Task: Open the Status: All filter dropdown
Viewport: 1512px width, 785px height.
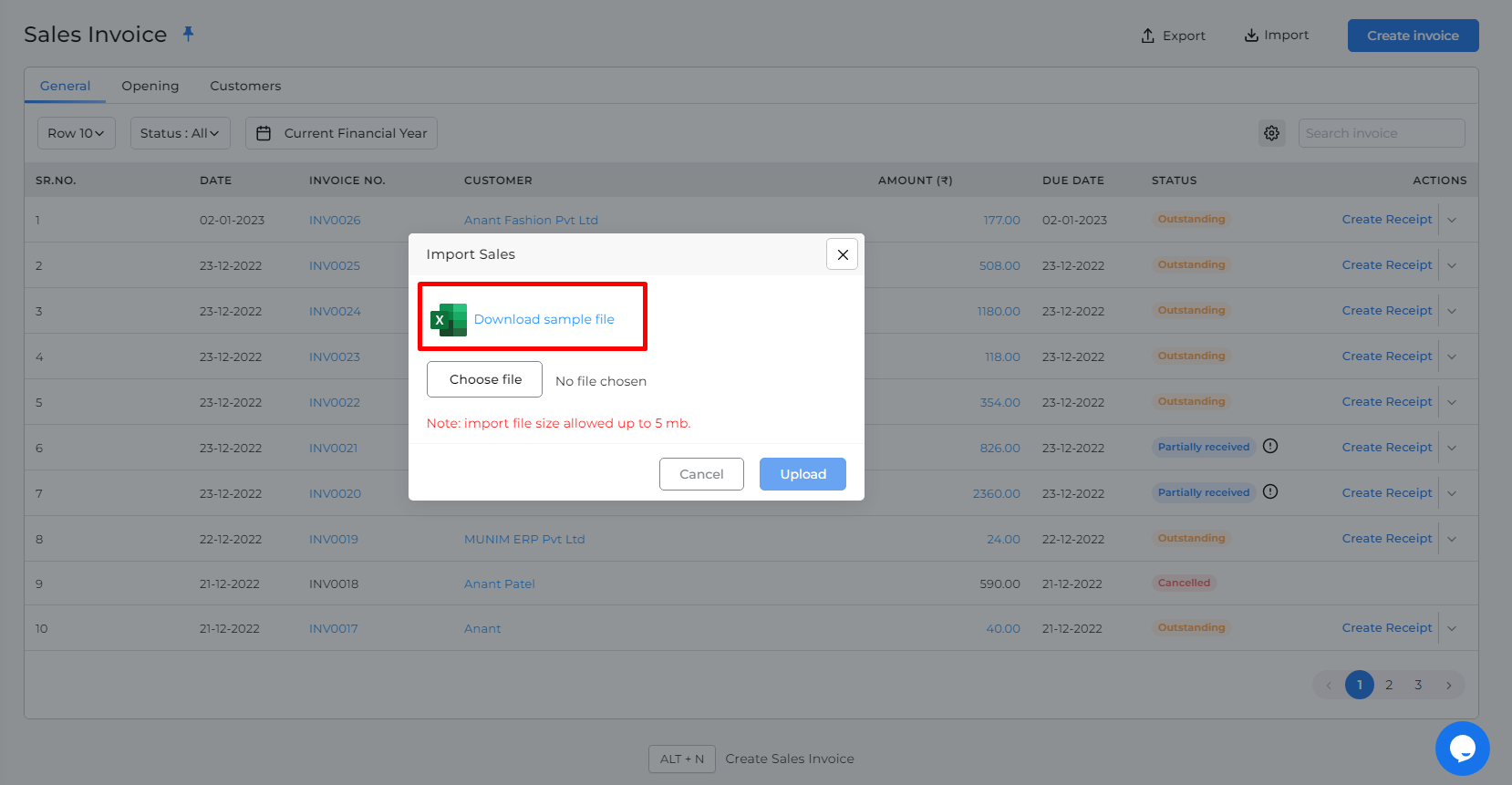Action: pos(180,133)
